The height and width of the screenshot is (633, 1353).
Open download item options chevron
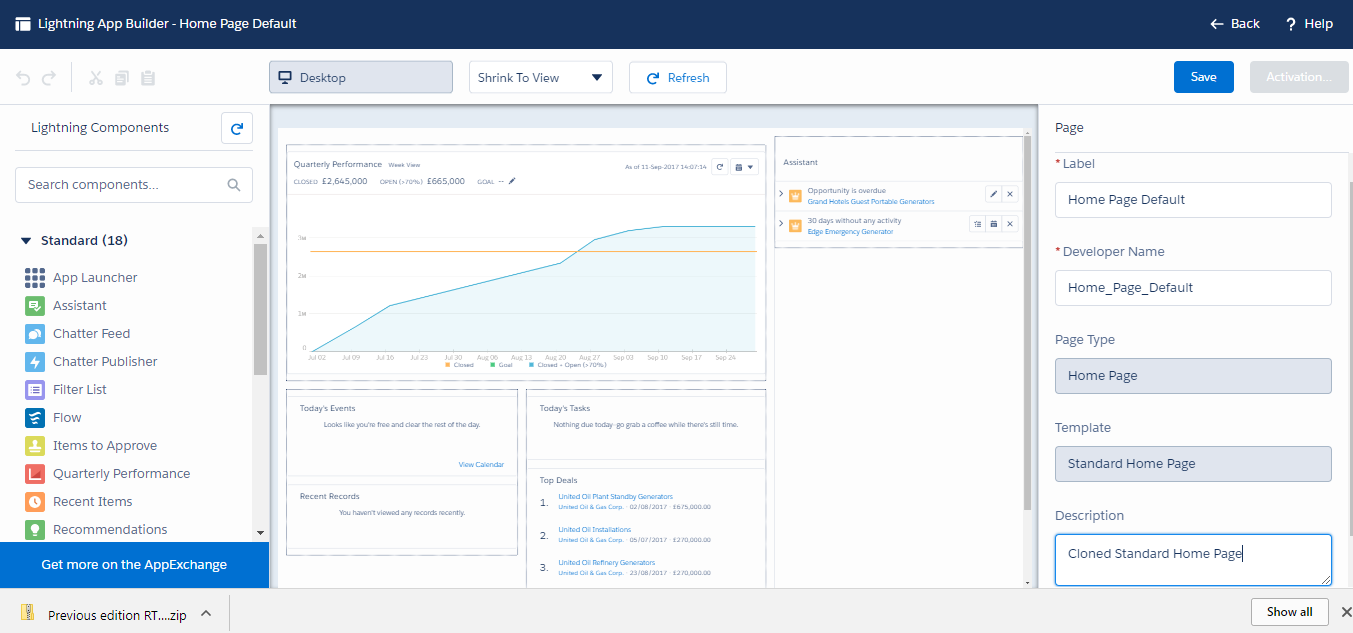tap(205, 613)
